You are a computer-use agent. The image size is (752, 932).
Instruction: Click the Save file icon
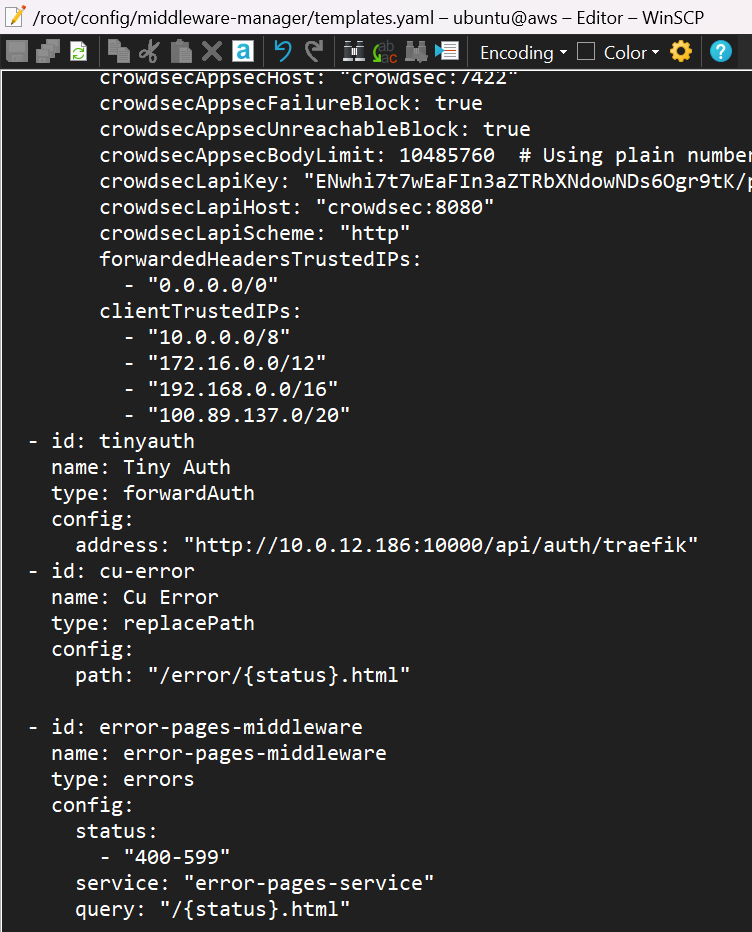[x=17, y=52]
